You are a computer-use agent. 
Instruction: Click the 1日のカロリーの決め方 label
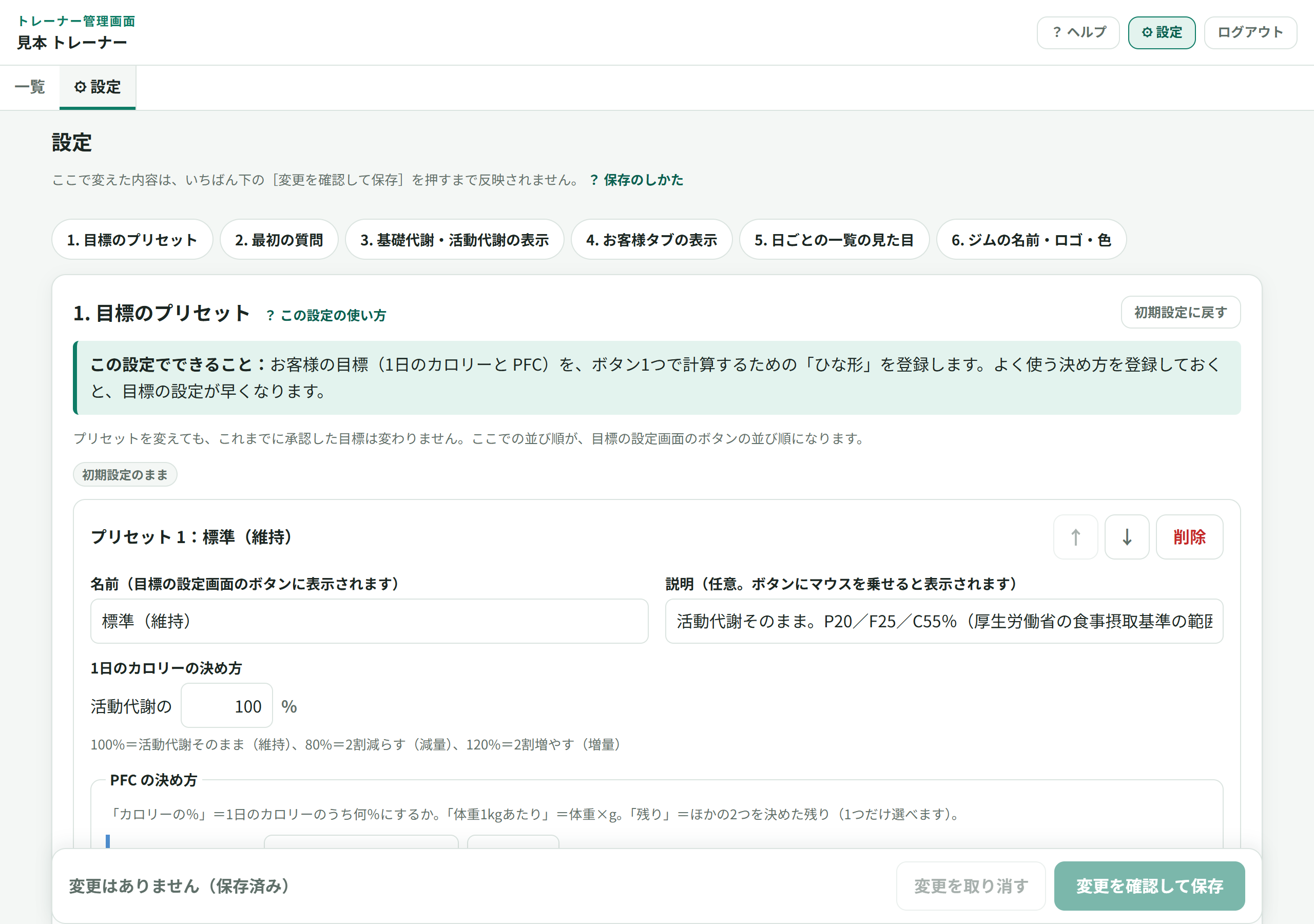(x=166, y=667)
